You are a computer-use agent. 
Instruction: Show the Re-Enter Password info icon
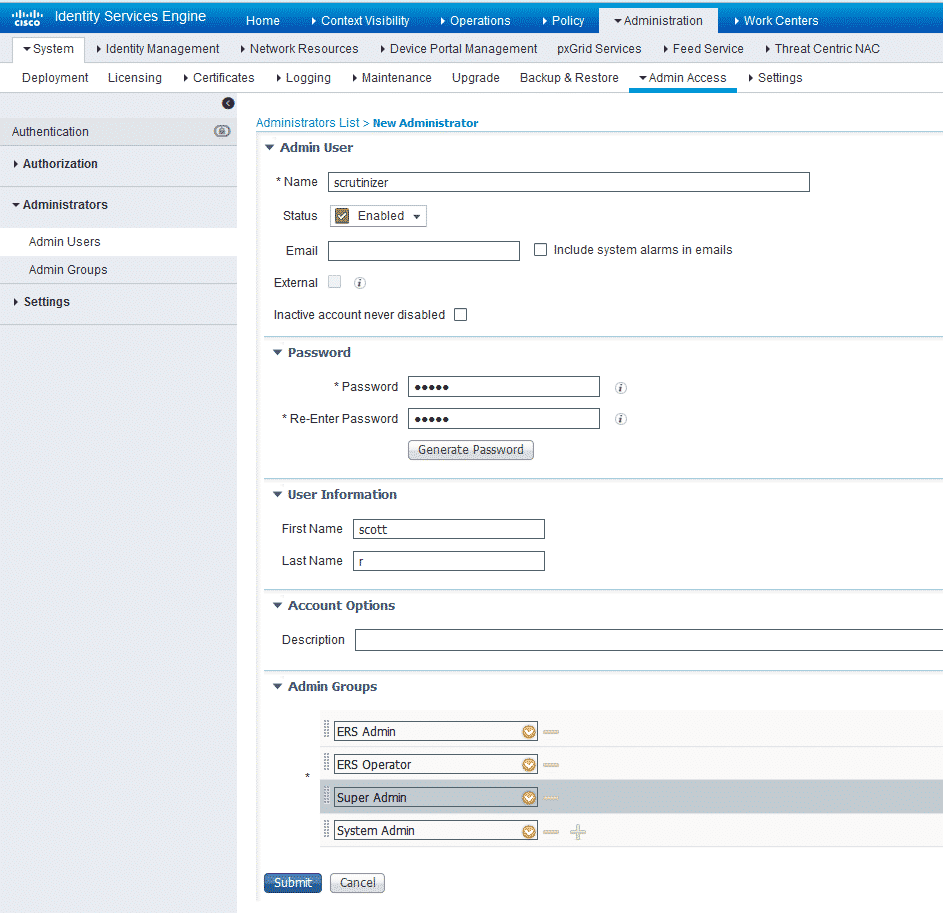click(x=621, y=419)
